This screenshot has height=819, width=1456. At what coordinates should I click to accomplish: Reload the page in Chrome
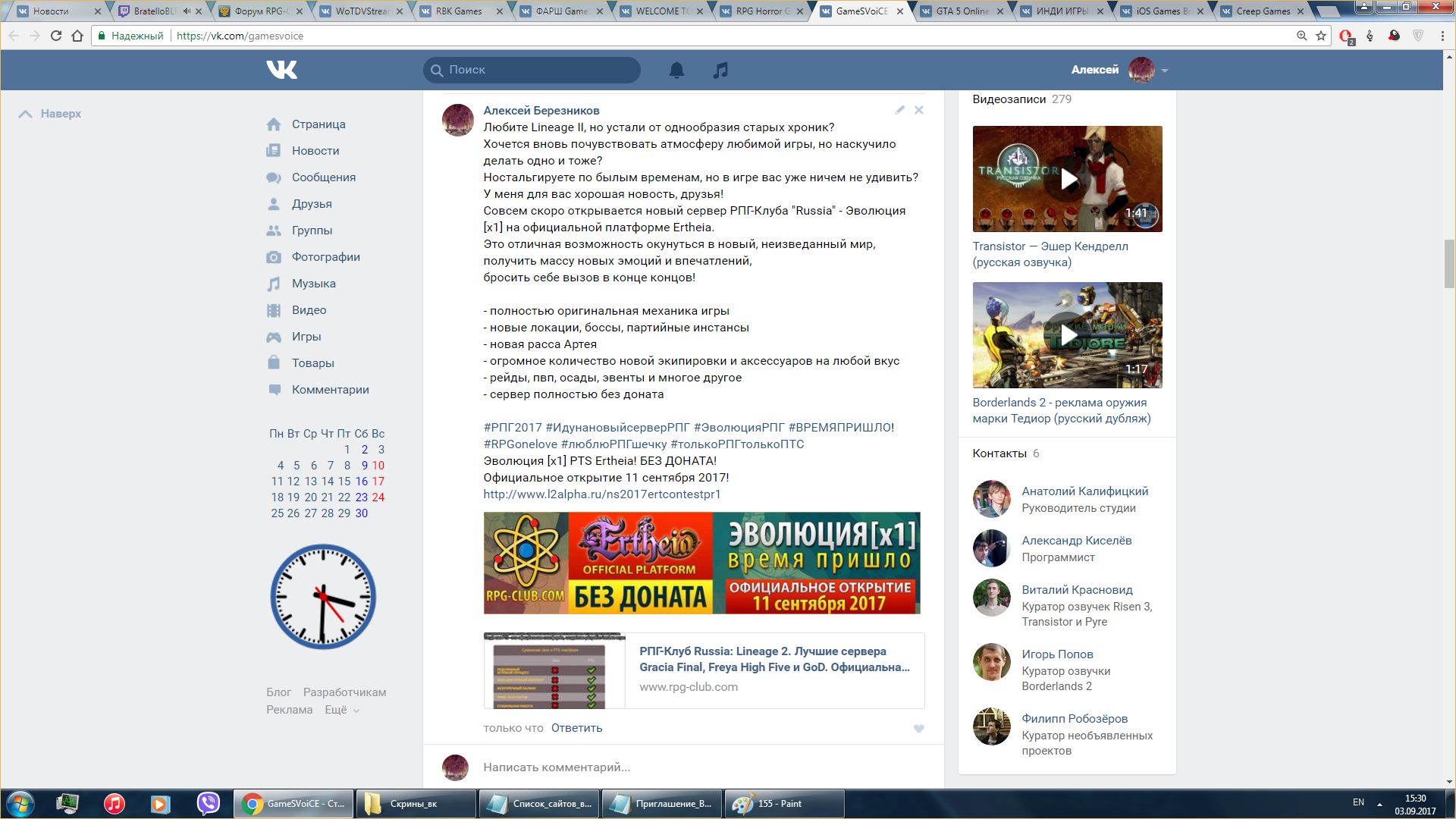[55, 36]
